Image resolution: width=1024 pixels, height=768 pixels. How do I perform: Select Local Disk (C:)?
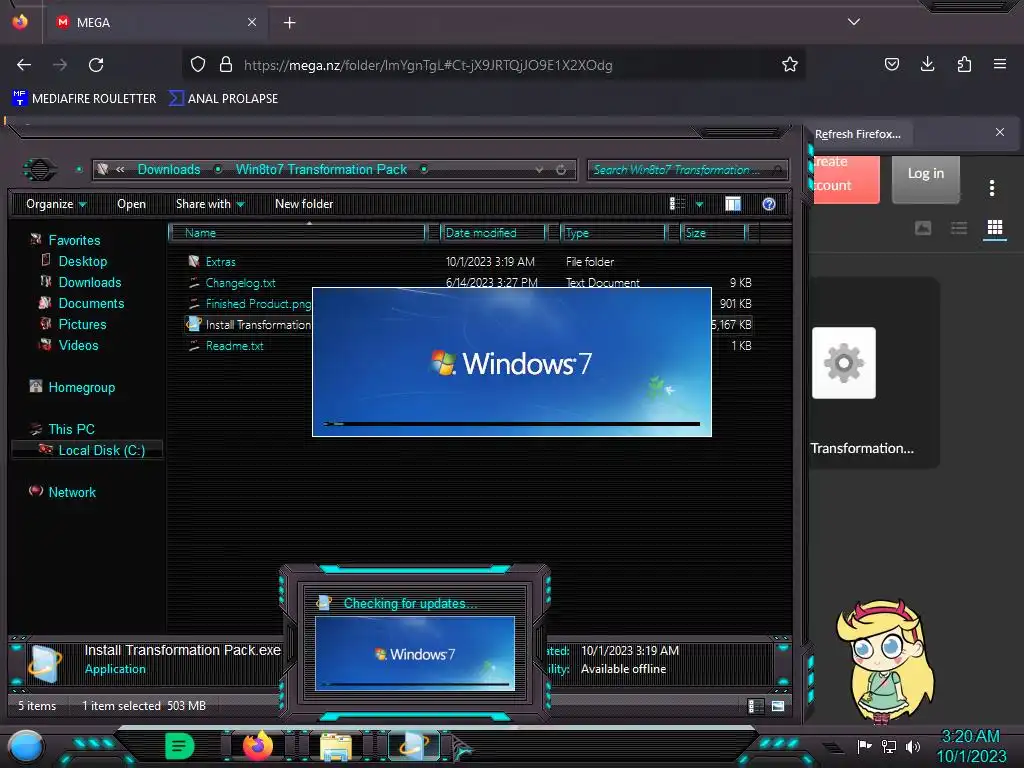[88, 450]
